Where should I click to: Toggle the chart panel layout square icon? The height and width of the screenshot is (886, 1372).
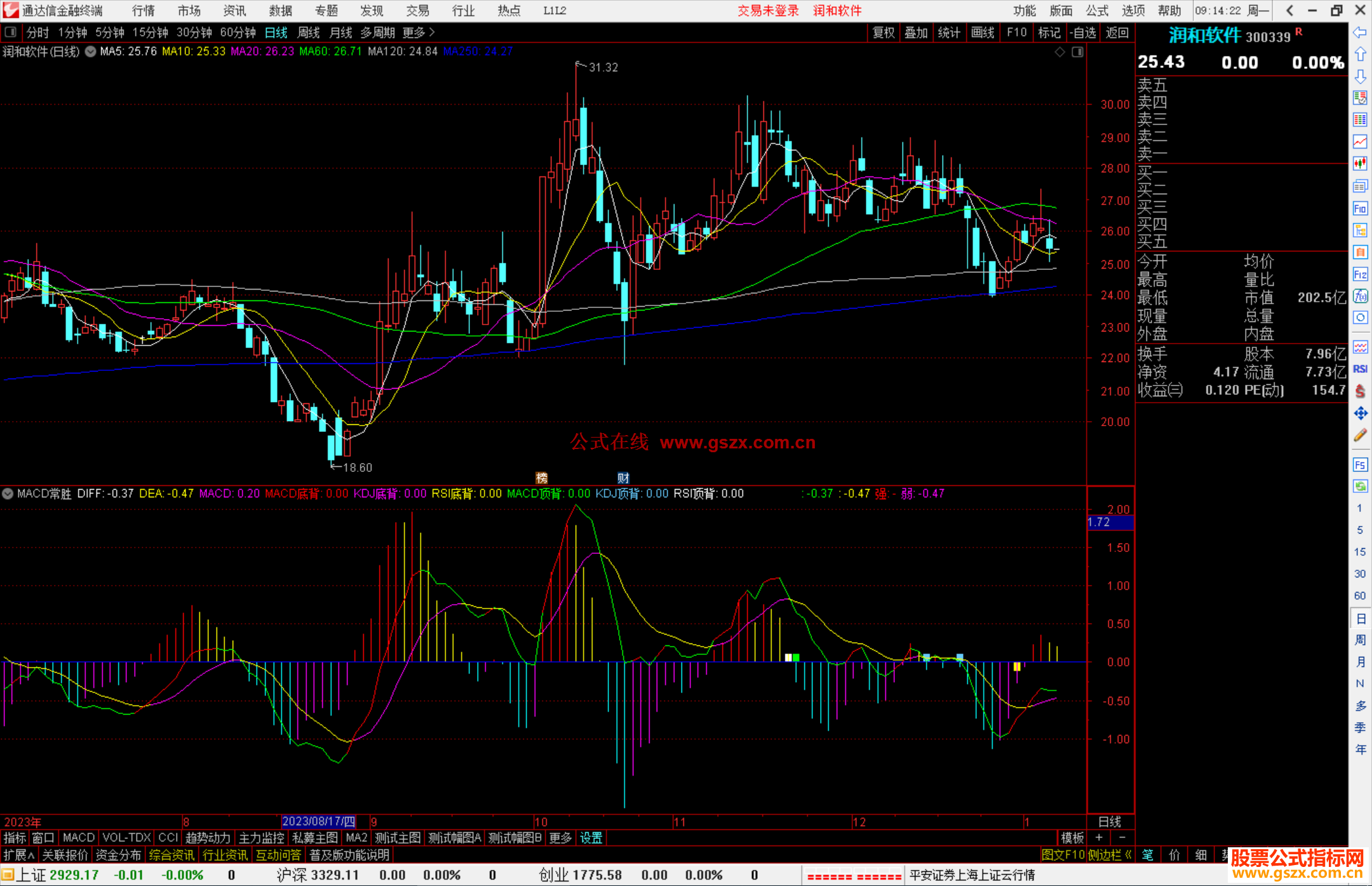click(1077, 52)
